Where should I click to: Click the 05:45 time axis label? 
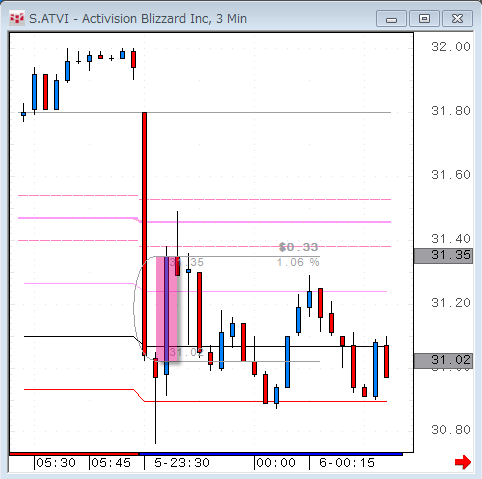[x=111, y=463]
